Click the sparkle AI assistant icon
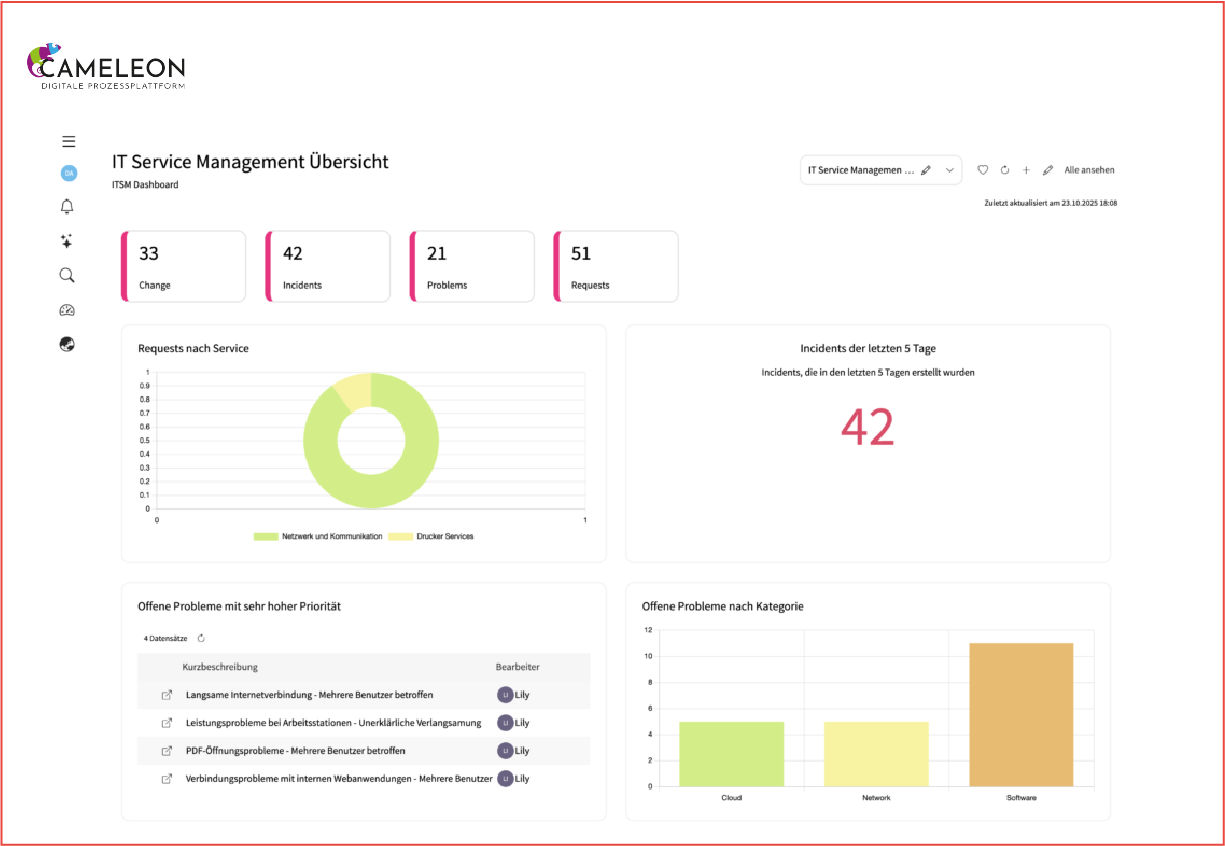This screenshot has width=1225, height=846. click(68, 241)
